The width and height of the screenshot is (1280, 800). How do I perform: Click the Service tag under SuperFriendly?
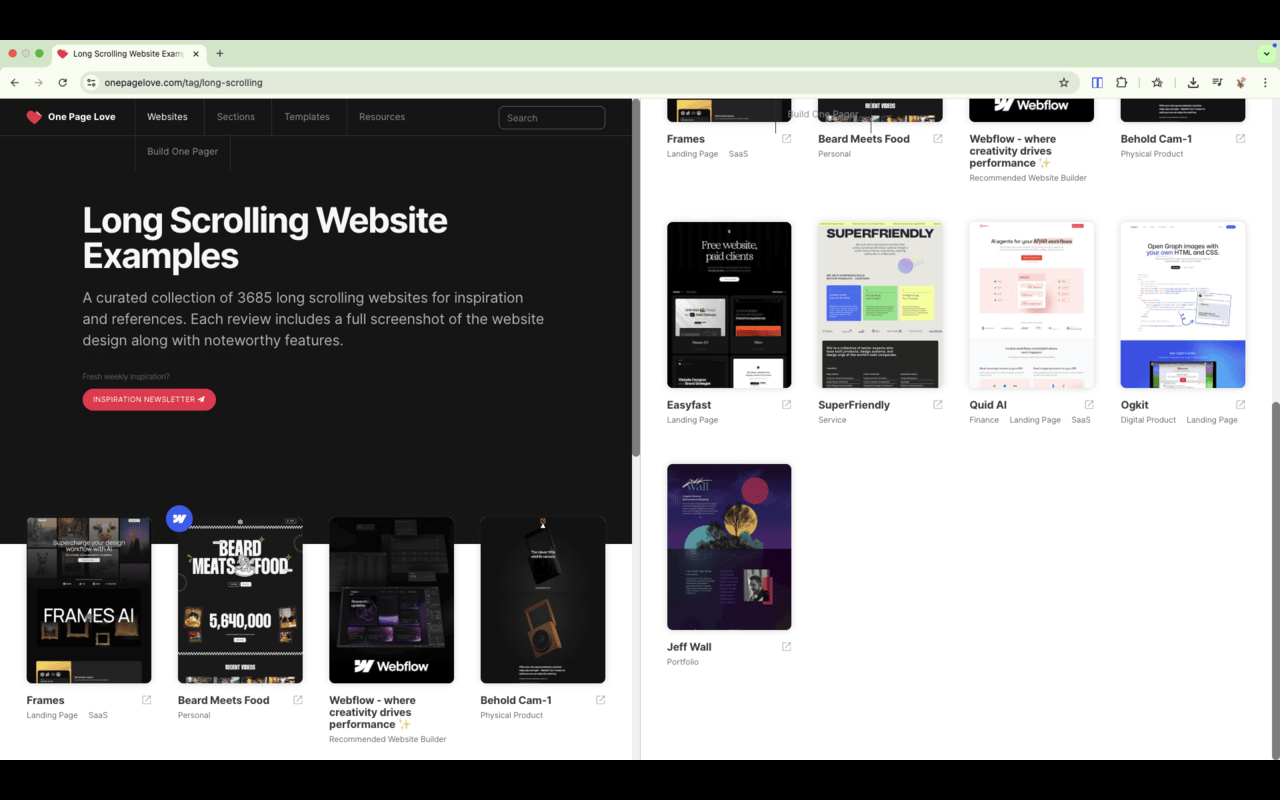pos(832,420)
